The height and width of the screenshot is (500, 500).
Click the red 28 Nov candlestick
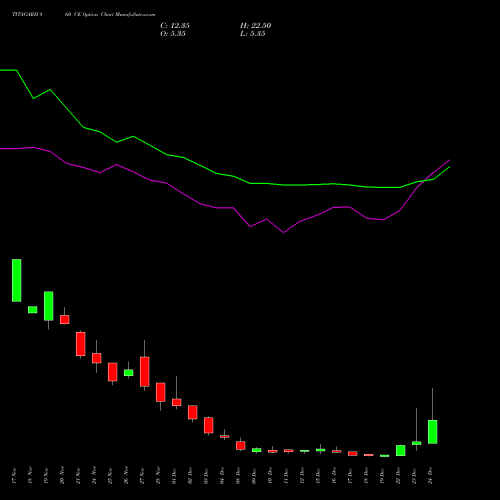click(x=161, y=392)
